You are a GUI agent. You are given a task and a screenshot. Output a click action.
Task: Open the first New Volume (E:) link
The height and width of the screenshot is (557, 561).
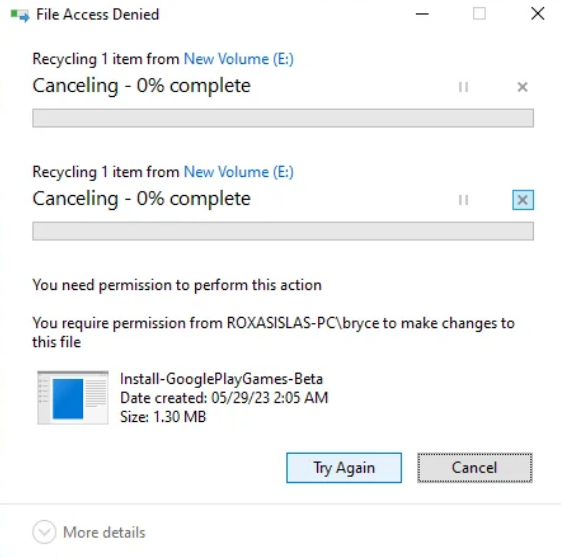[x=239, y=59]
